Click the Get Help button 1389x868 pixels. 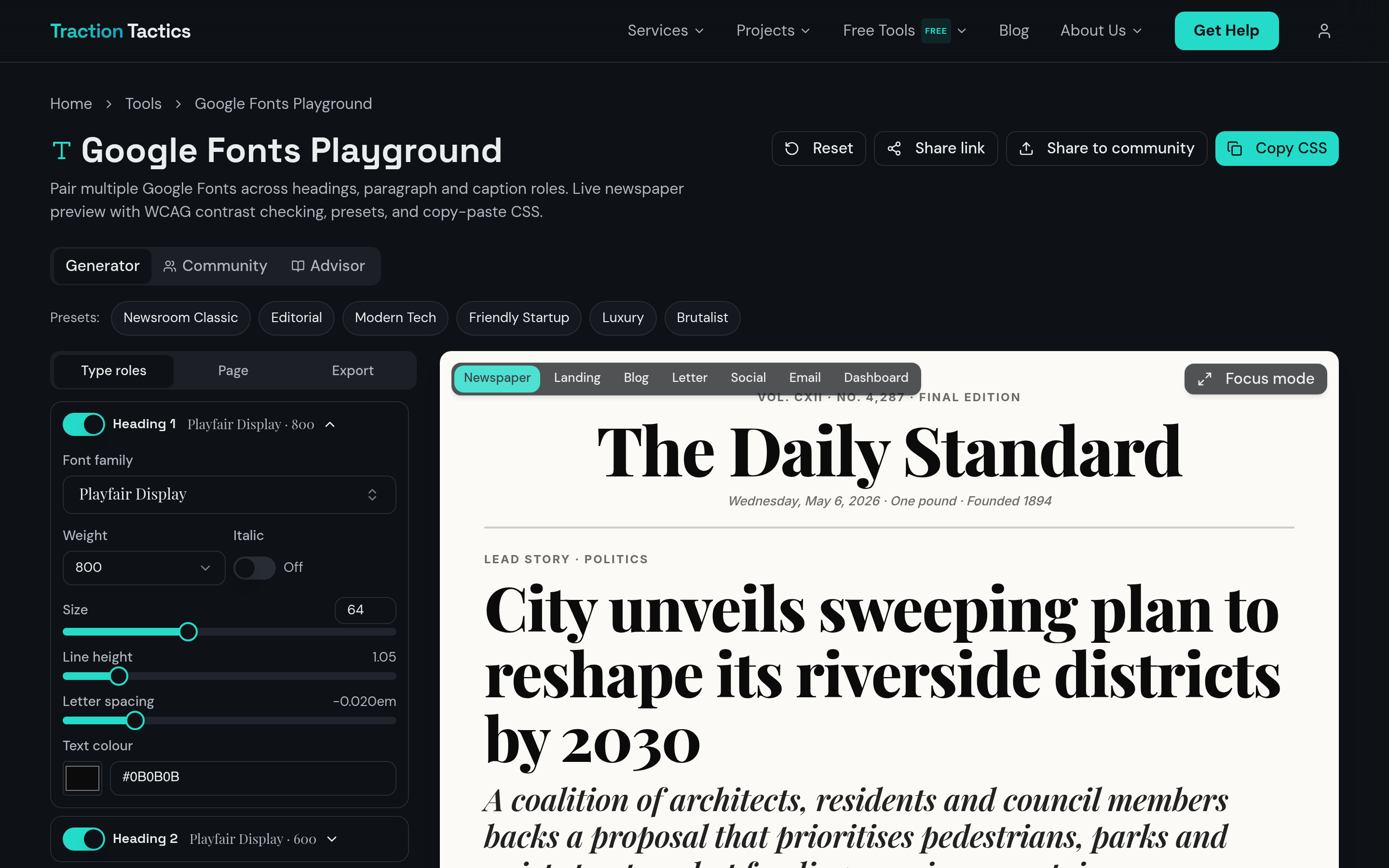coord(1226,31)
